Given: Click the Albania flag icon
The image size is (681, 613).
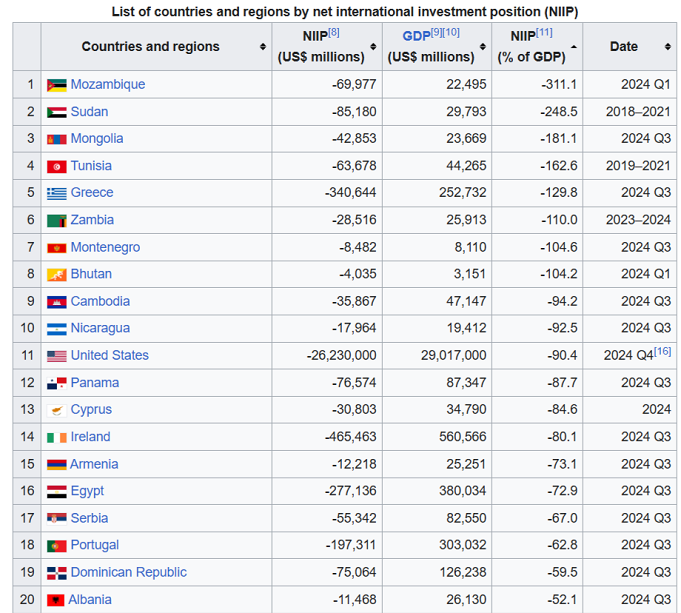Looking at the screenshot, I should coord(56,600).
